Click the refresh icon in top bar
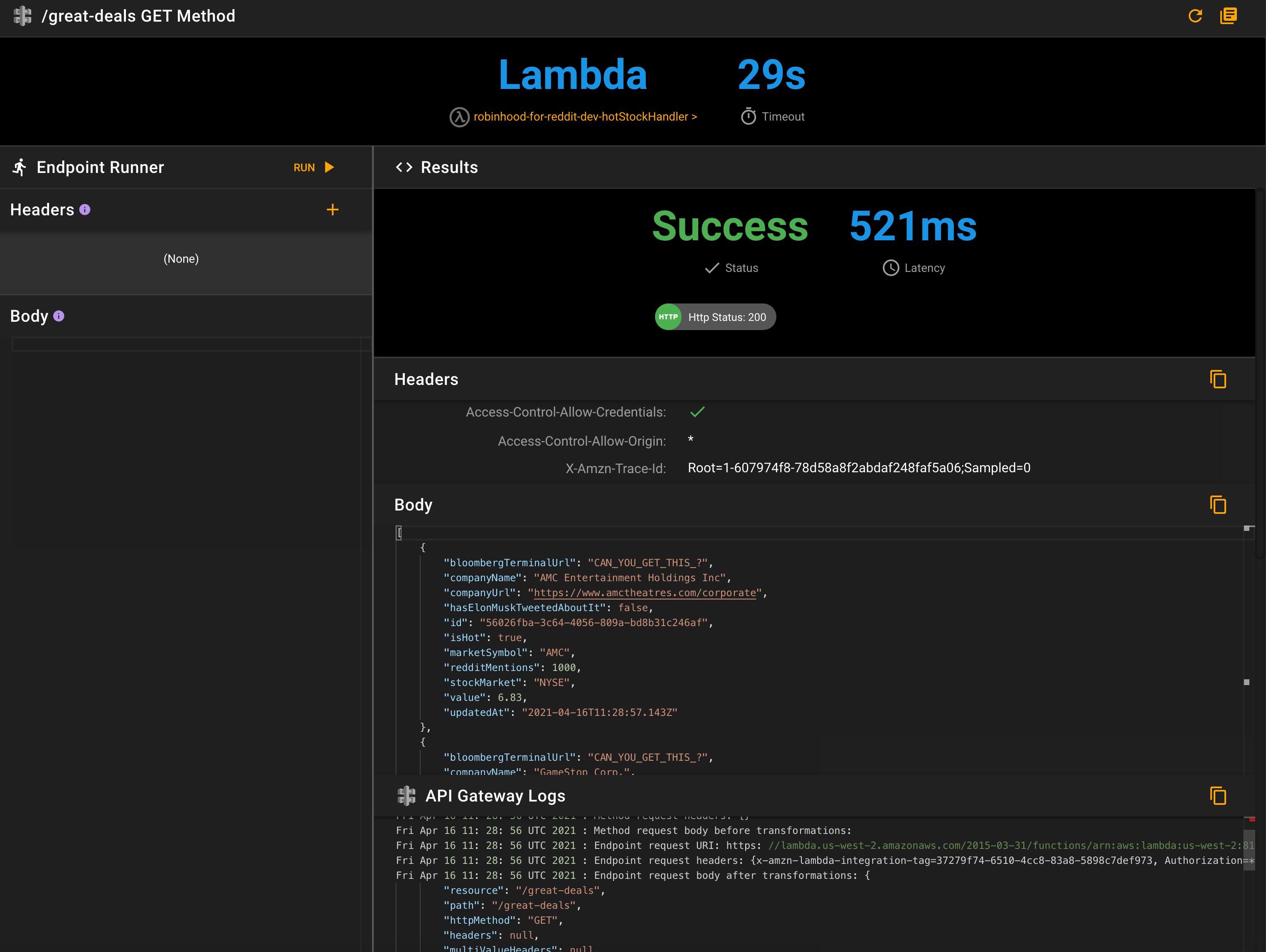The image size is (1266, 952). (x=1195, y=16)
